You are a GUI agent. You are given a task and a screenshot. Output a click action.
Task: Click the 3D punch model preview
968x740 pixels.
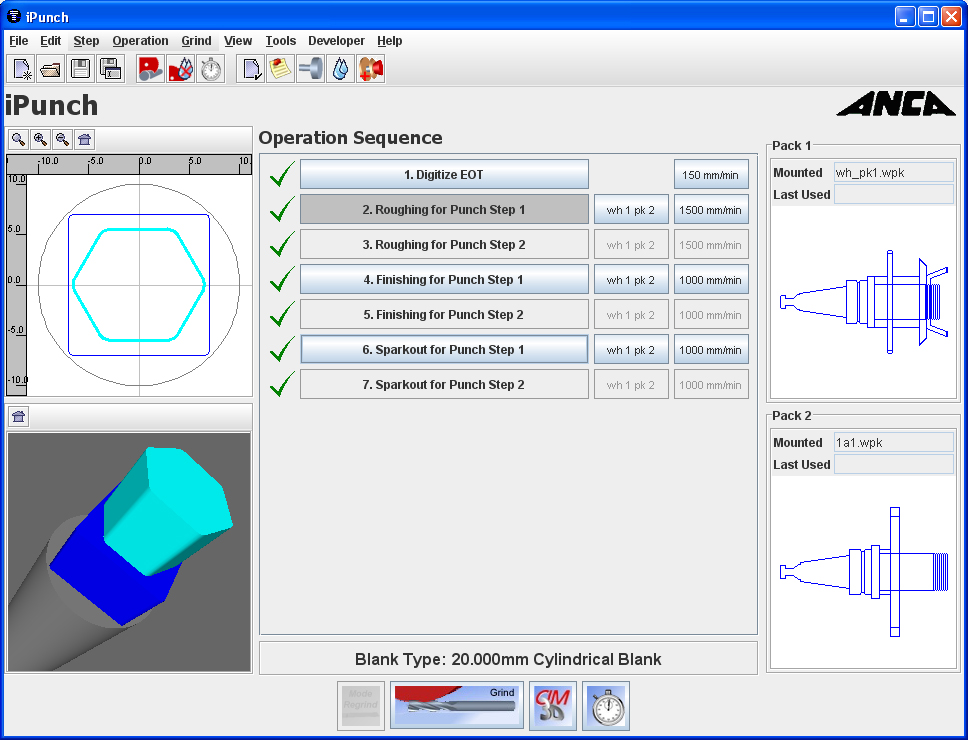point(129,552)
